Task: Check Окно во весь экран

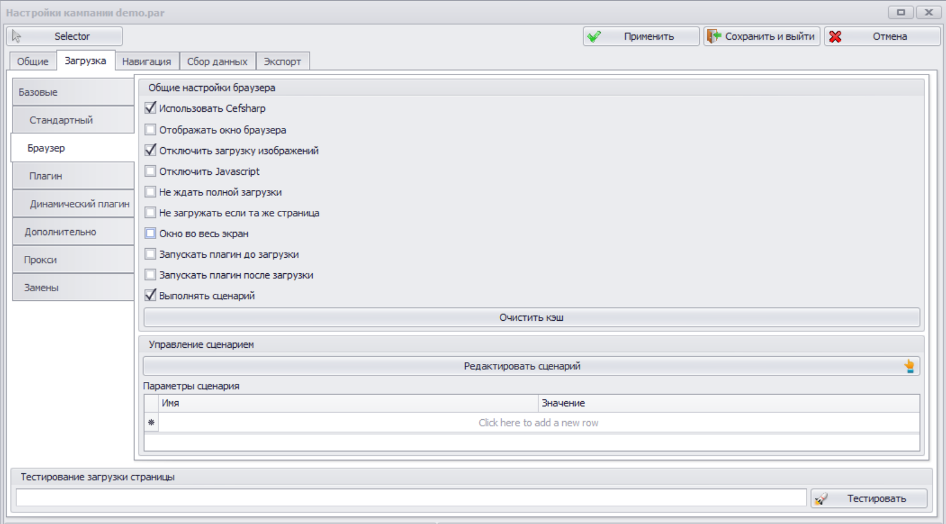Action: pyautogui.click(x=150, y=233)
